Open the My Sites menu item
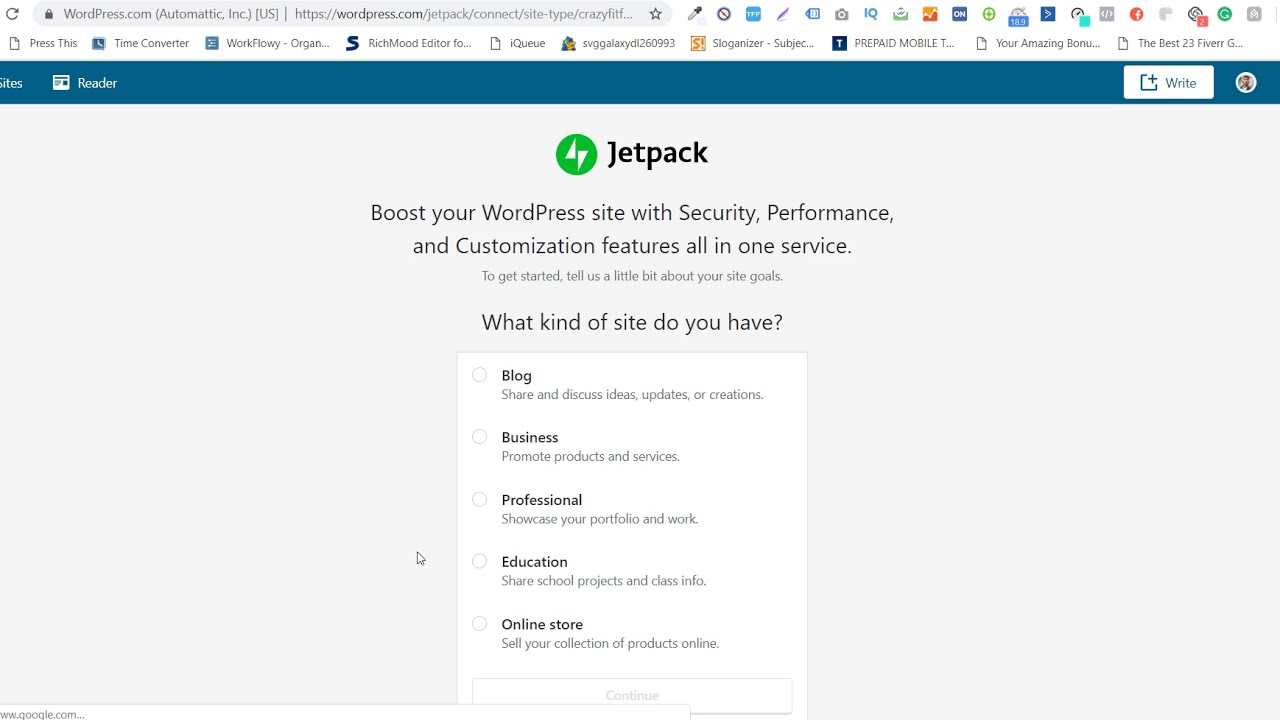The image size is (1280, 720). click(11, 83)
